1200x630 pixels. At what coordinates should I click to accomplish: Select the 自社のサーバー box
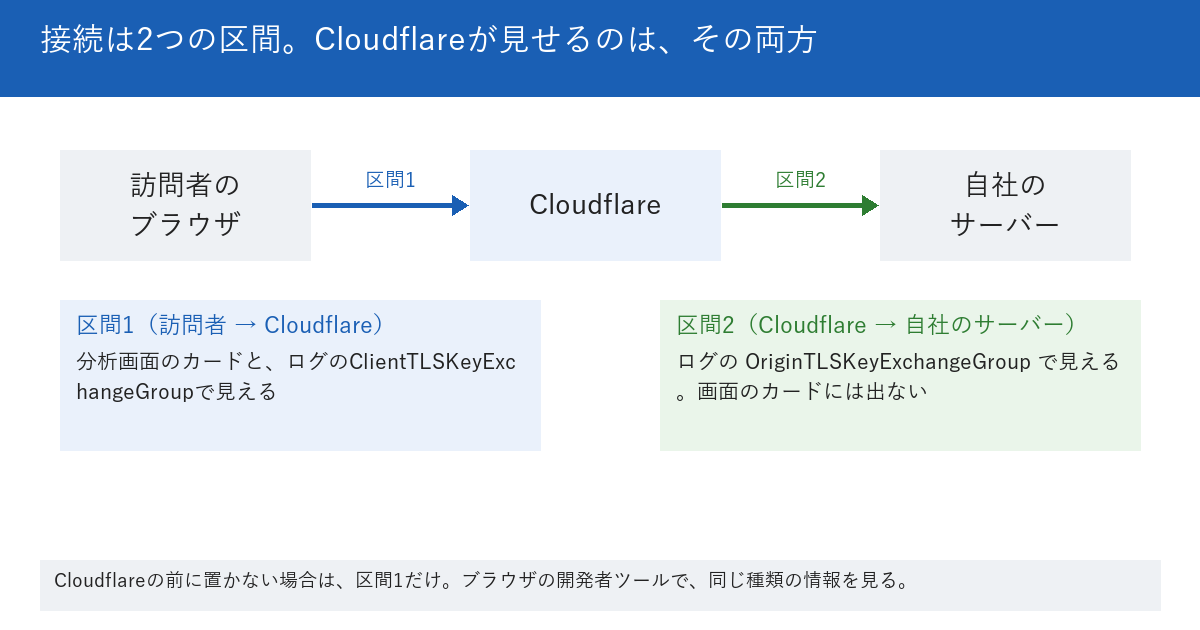coord(1005,205)
